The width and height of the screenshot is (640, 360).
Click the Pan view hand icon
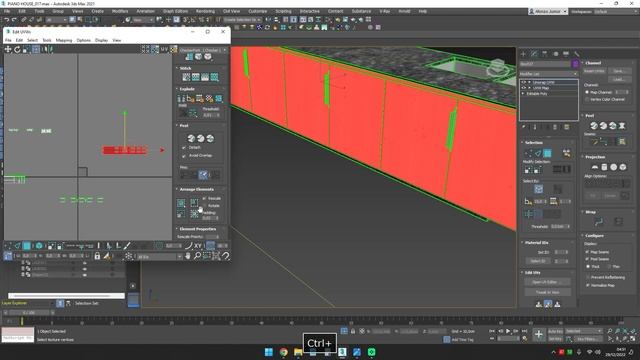pyautogui.click(x=188, y=256)
